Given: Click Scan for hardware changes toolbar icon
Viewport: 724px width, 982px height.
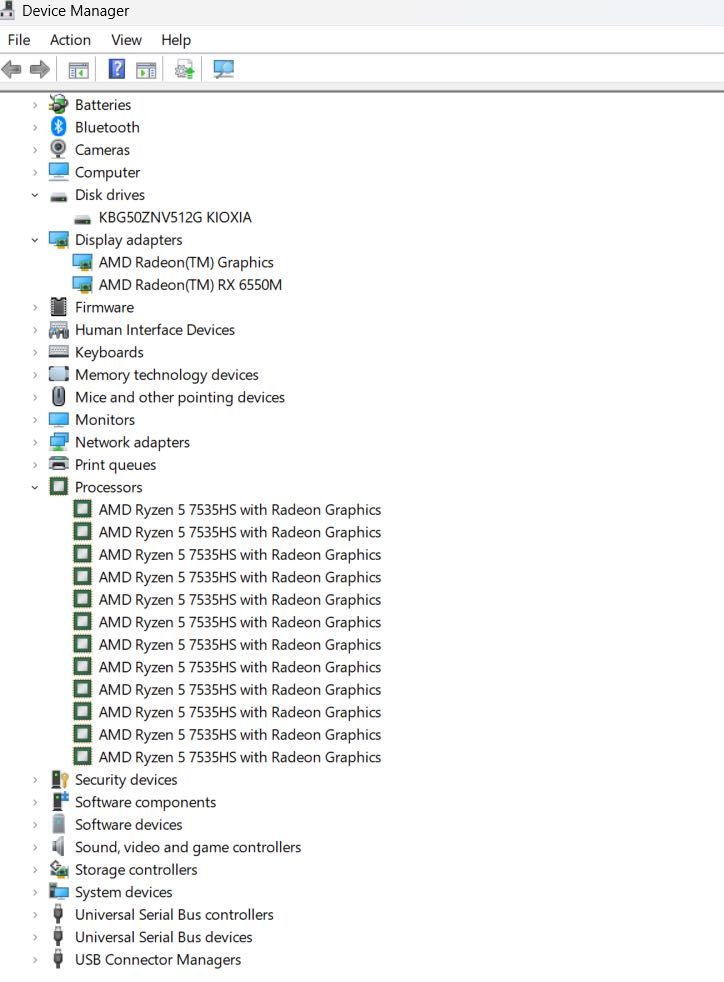Looking at the screenshot, I should 223,69.
